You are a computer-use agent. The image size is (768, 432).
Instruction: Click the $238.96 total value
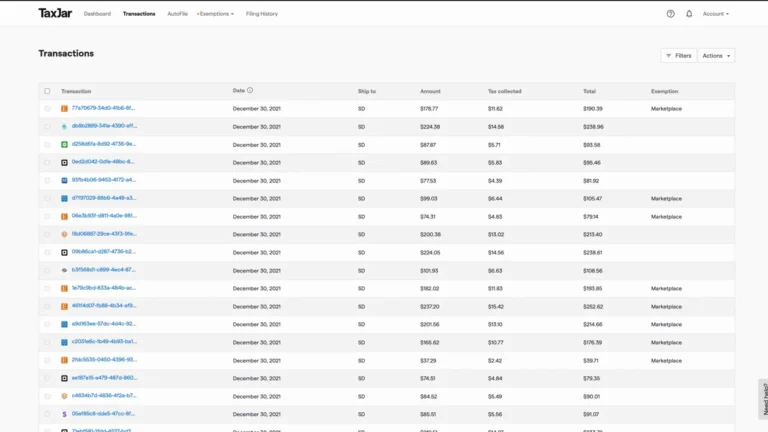(x=593, y=127)
